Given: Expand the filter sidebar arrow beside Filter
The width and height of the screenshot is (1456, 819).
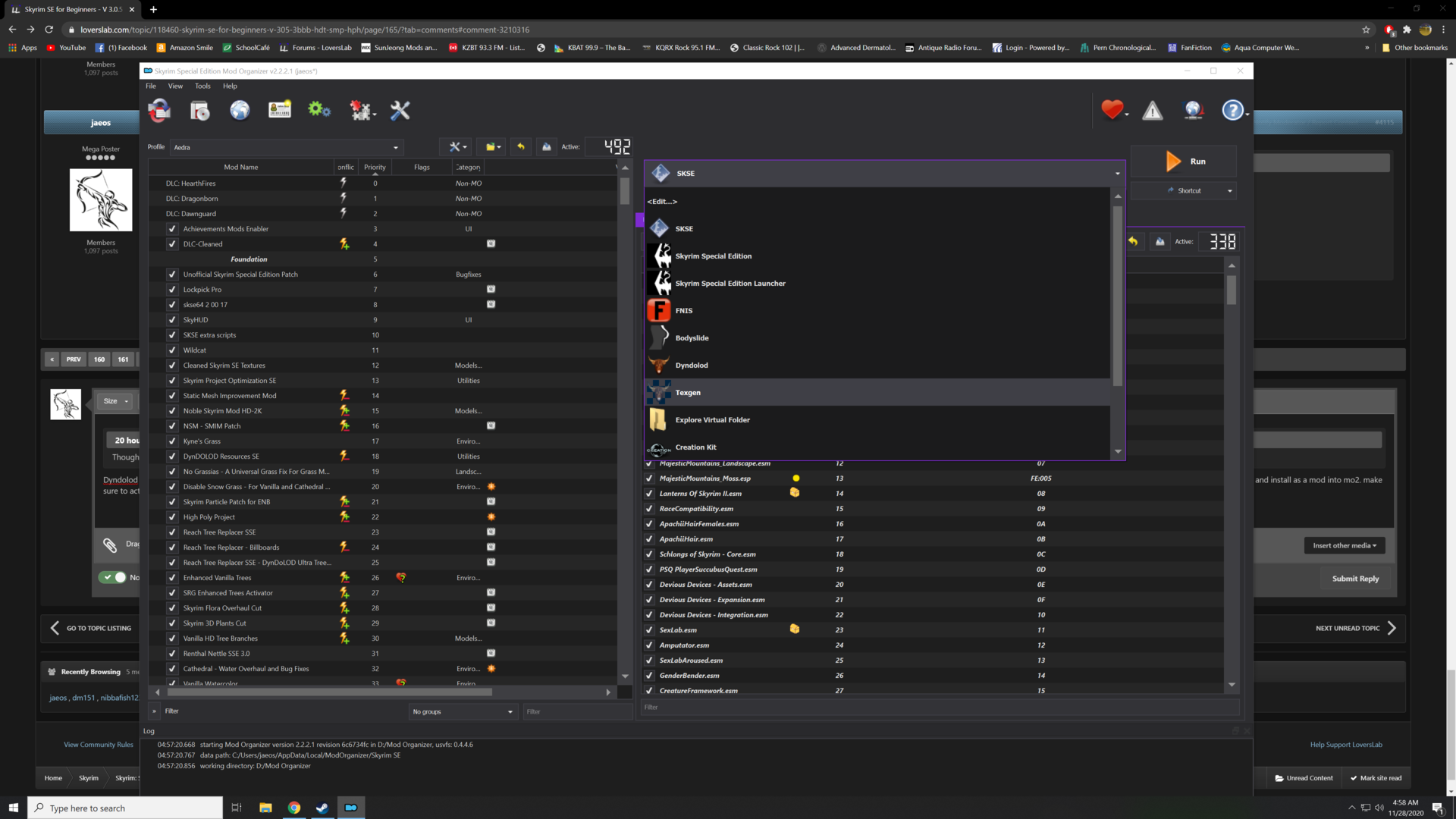Looking at the screenshot, I should (154, 711).
